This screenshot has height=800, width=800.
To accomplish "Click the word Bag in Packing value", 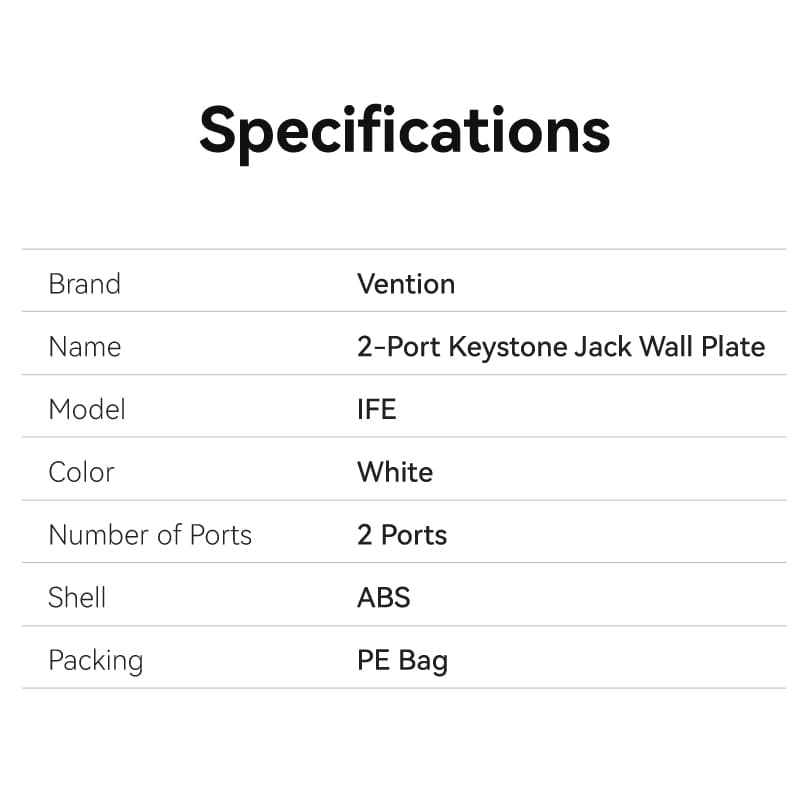I will click(422, 661).
